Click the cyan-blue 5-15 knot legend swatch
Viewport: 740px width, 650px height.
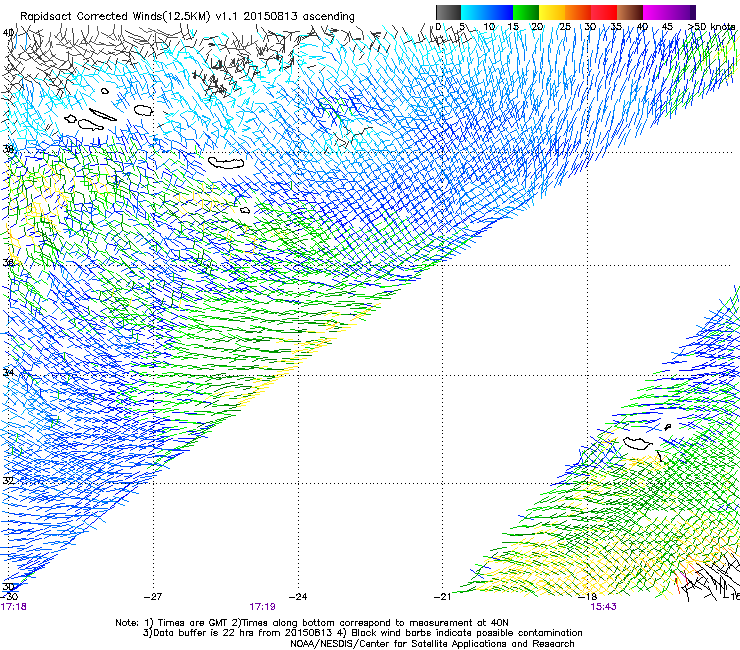[487, 12]
